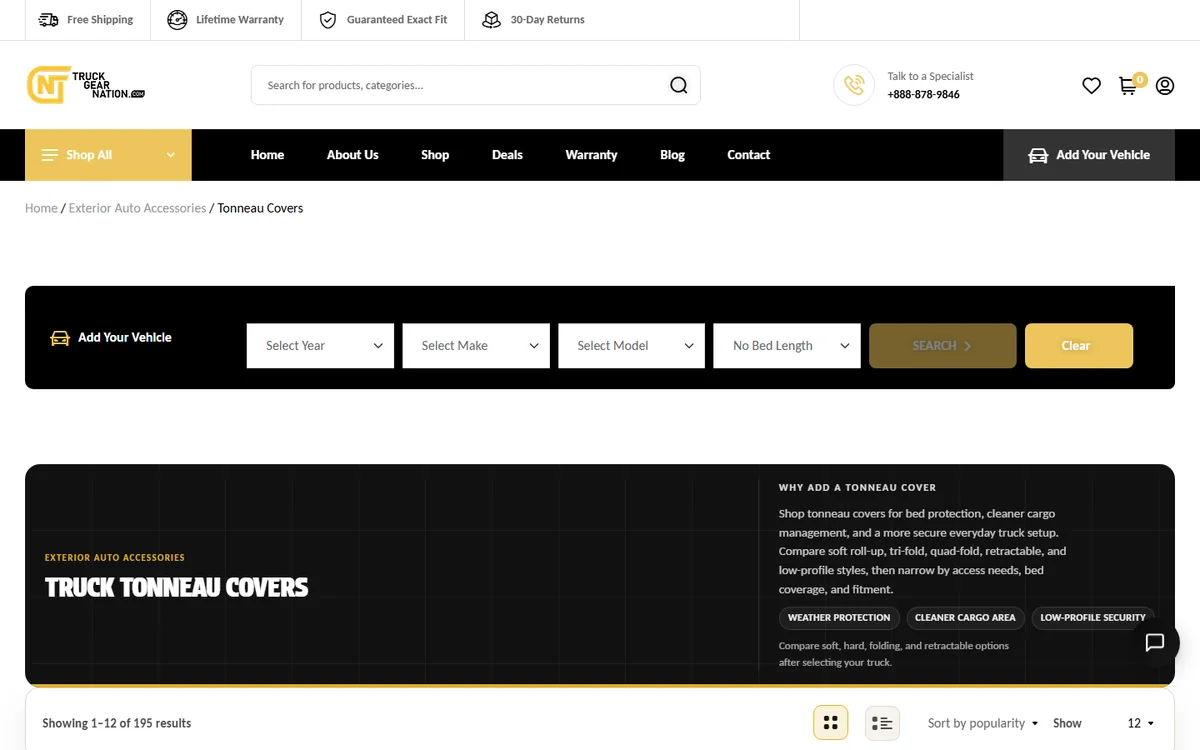Open the Warranty menu item

pos(591,155)
